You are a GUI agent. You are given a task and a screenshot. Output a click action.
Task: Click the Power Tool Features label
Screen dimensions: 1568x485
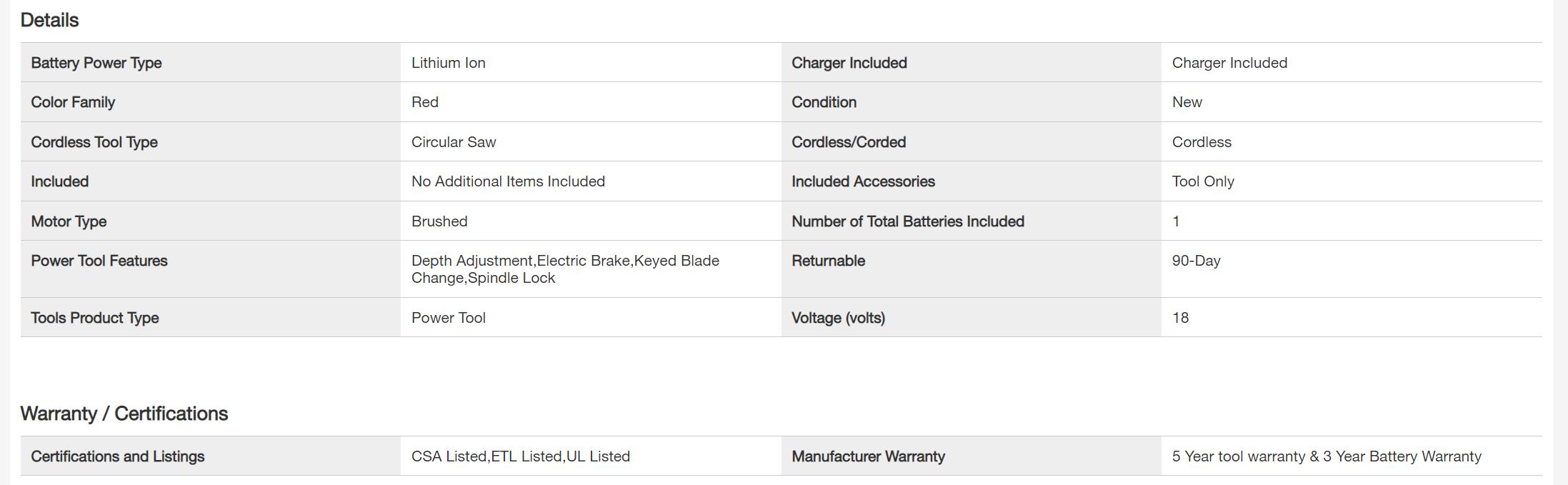coord(99,261)
